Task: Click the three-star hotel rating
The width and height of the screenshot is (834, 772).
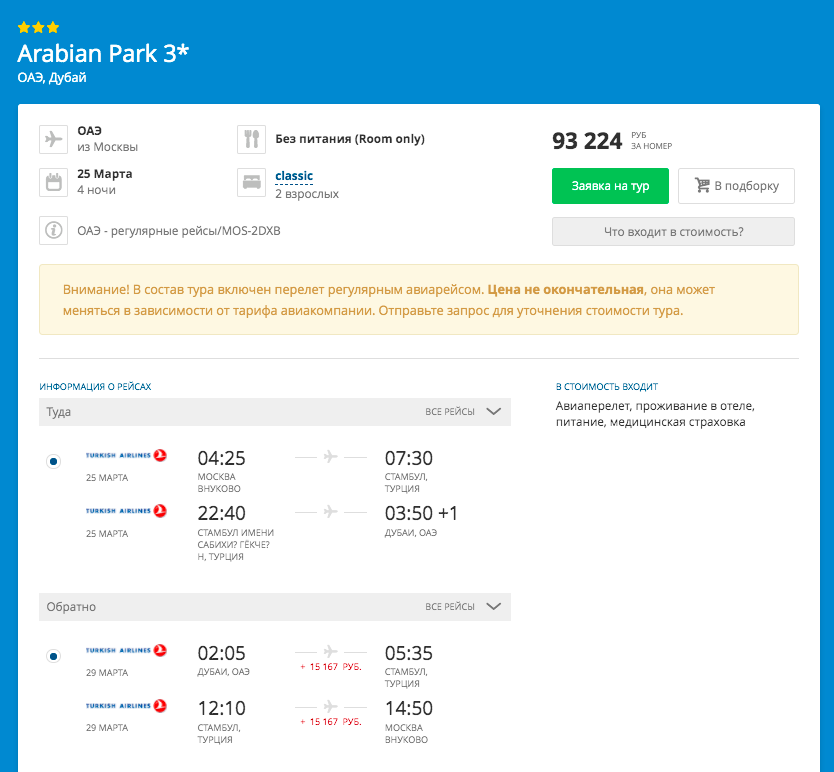Action: click(38, 28)
